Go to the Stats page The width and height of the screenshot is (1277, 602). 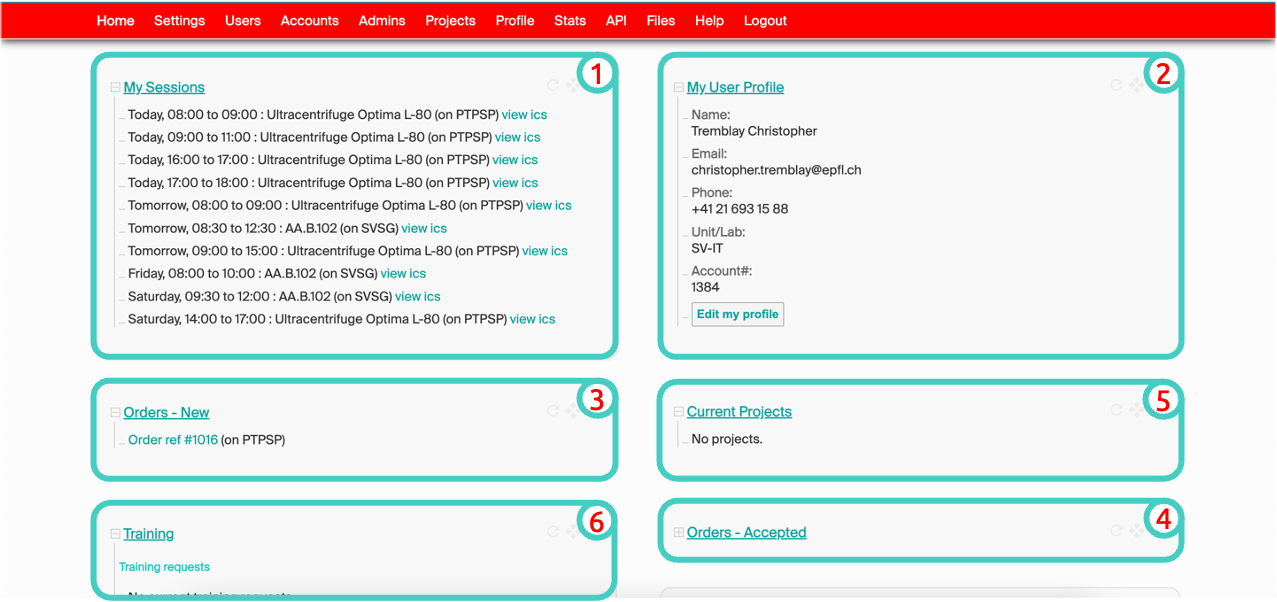coord(570,20)
